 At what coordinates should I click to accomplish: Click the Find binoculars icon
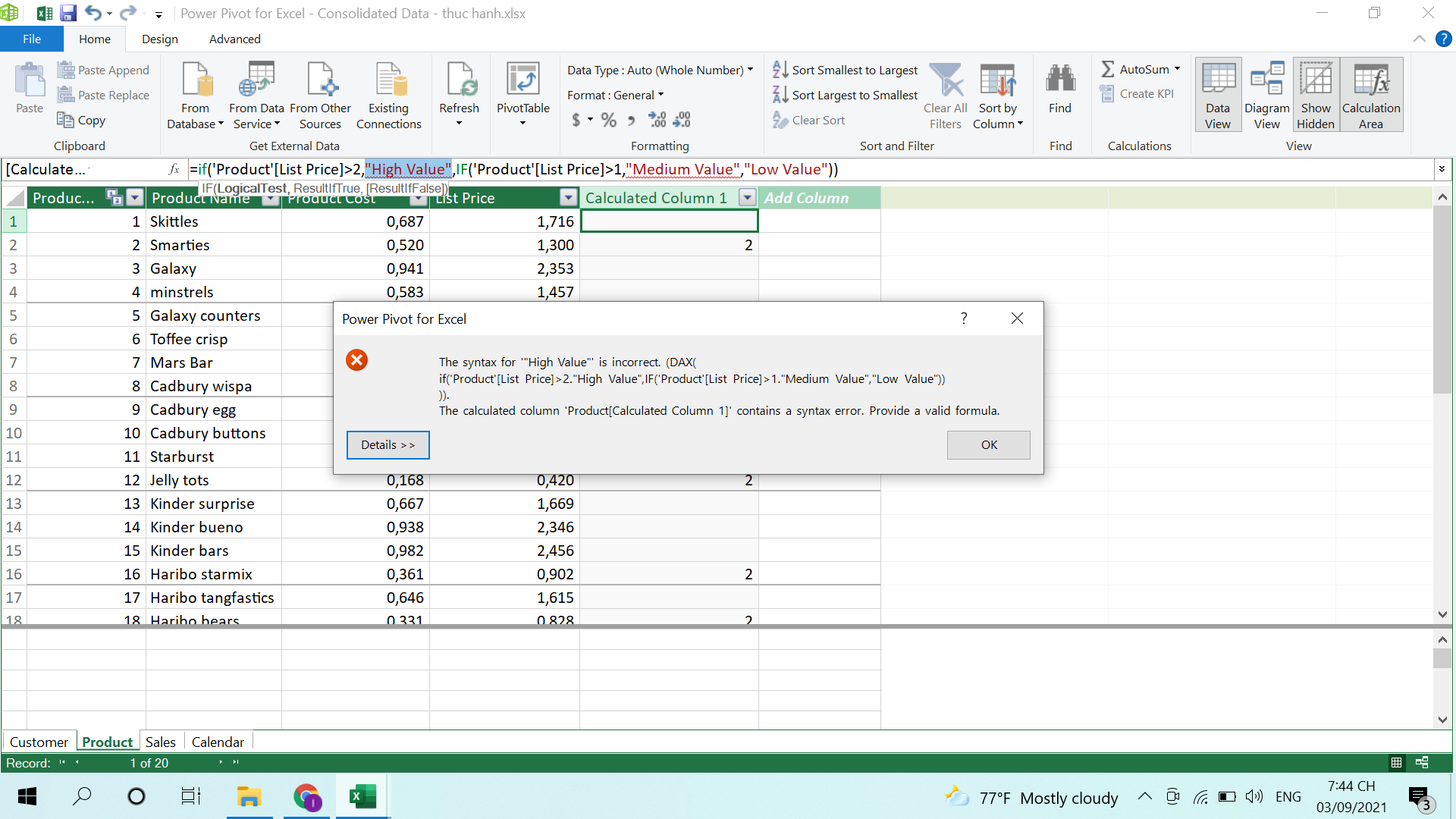pyautogui.click(x=1059, y=80)
